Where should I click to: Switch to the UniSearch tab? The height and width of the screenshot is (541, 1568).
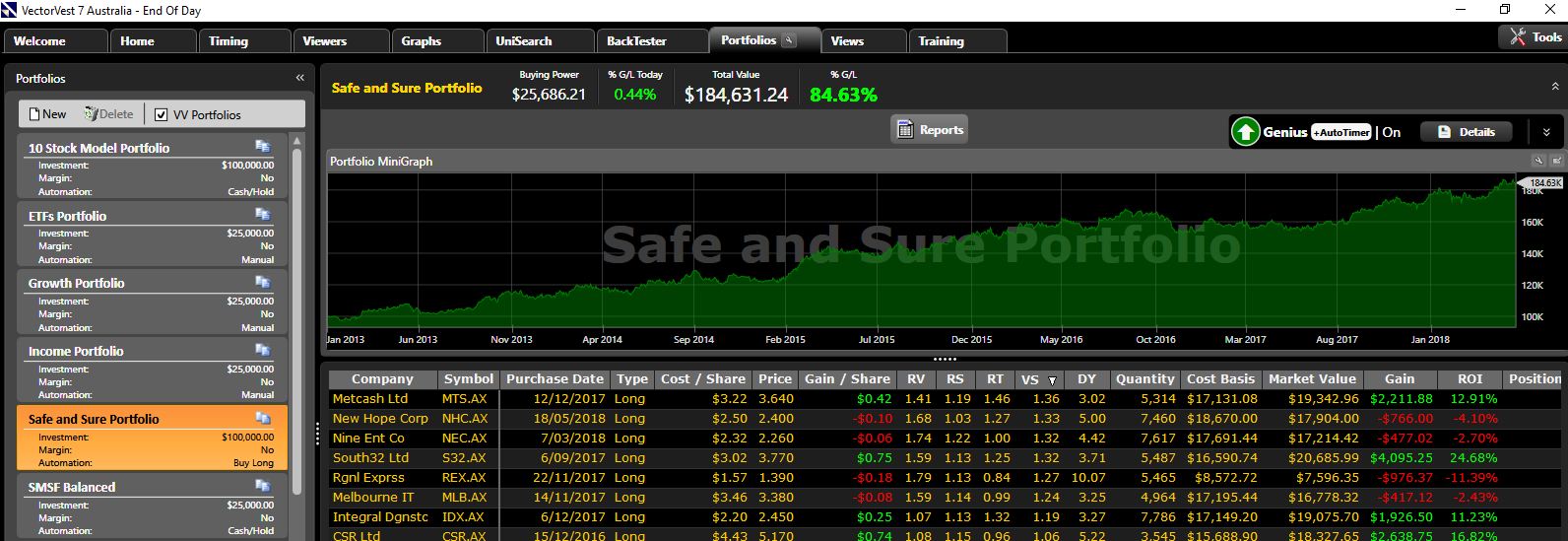click(524, 41)
